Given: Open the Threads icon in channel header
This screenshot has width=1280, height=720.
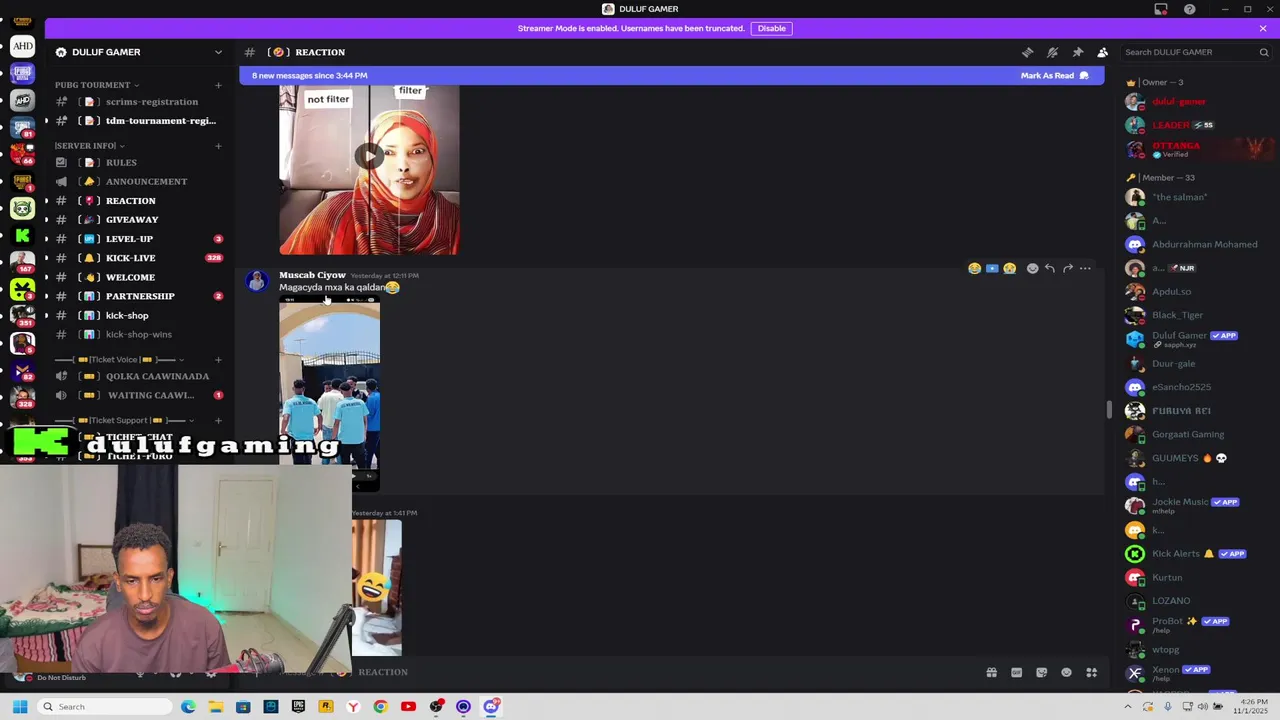Looking at the screenshot, I should [1027, 52].
